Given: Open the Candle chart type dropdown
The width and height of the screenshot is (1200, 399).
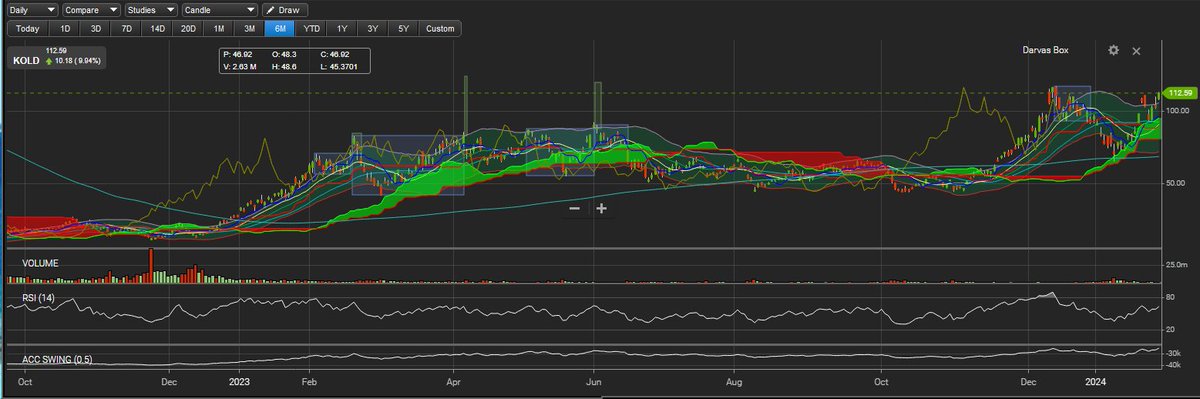Looking at the screenshot, I should [x=220, y=9].
